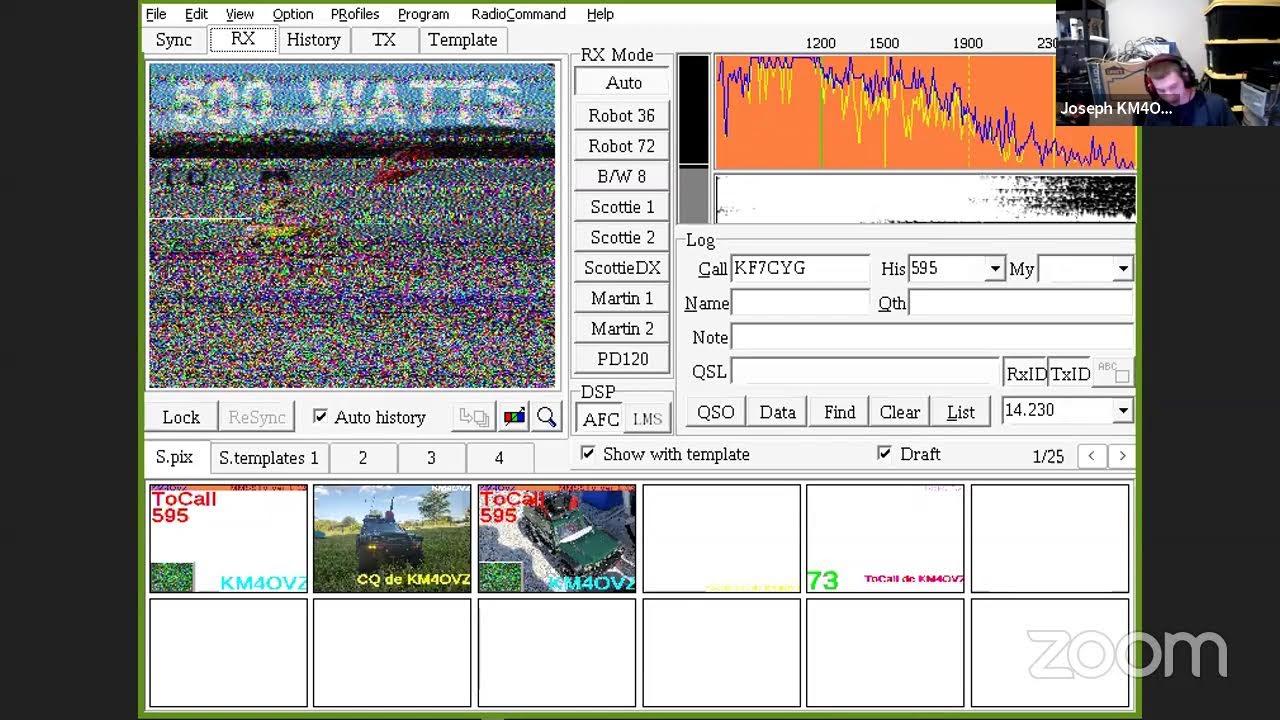Click the color bars adjust icon

click(x=514, y=417)
